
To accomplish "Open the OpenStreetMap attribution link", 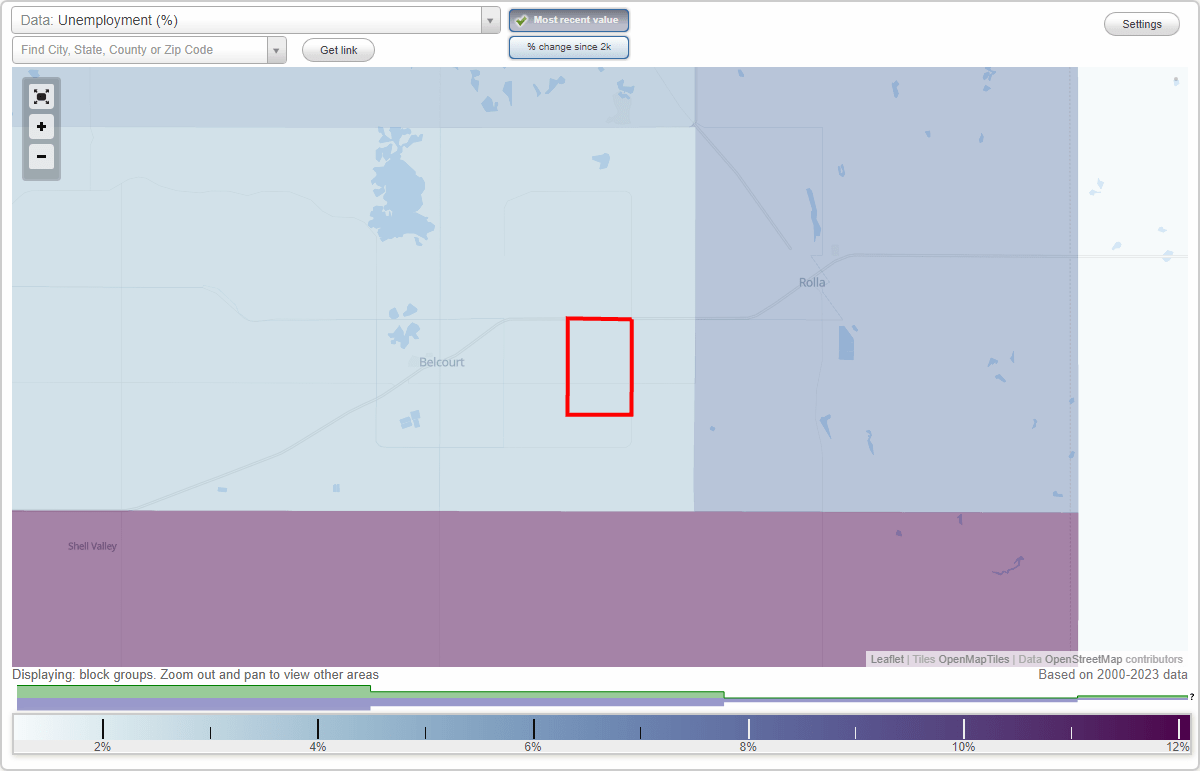I will click(1083, 659).
